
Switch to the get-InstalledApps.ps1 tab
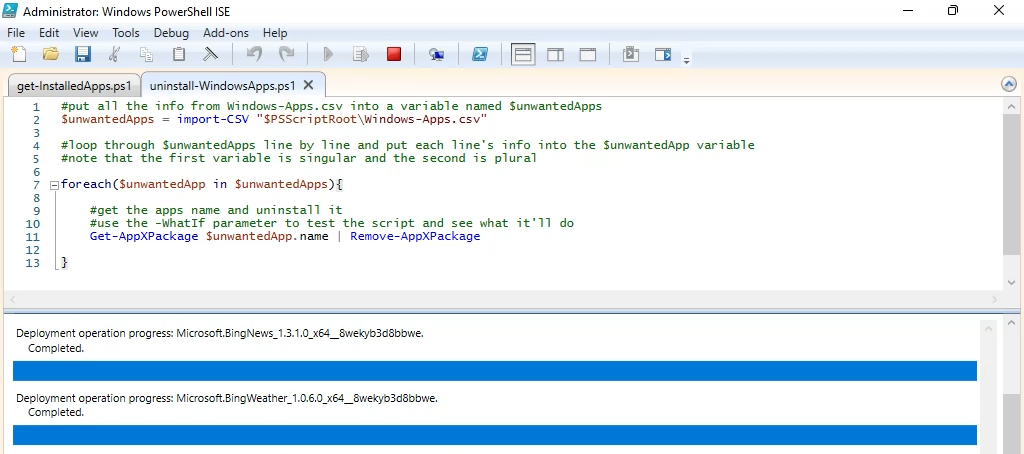[x=74, y=86]
